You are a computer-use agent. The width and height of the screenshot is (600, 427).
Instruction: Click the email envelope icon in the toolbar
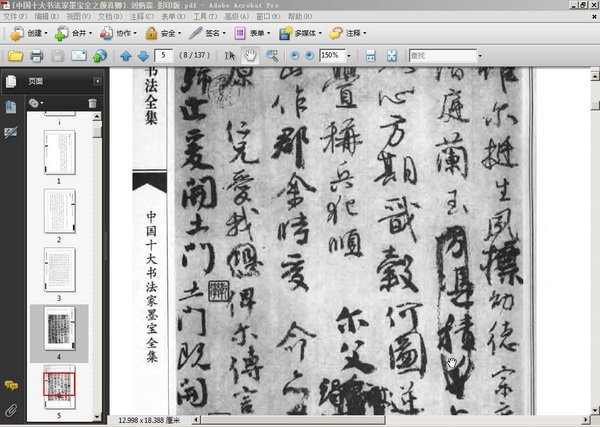click(78, 55)
